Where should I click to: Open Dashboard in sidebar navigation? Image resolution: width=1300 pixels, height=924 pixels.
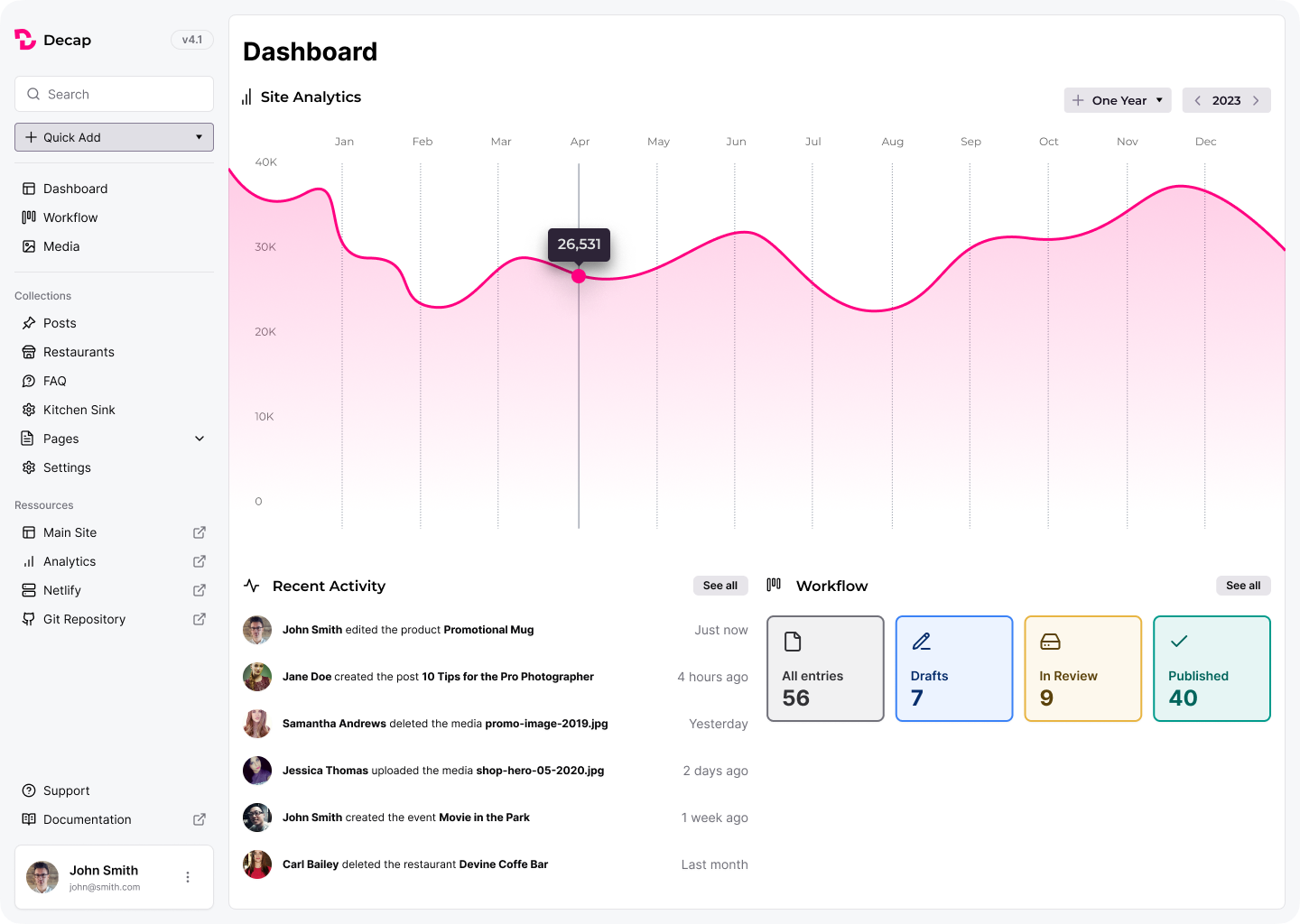click(114, 189)
